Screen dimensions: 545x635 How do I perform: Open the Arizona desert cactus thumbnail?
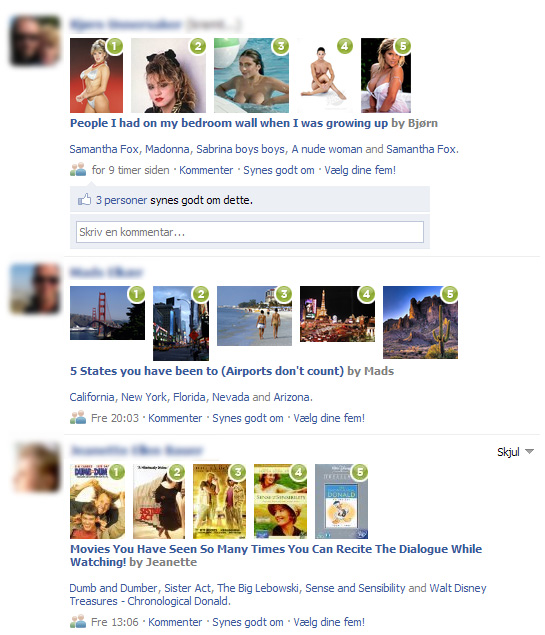tap(420, 322)
